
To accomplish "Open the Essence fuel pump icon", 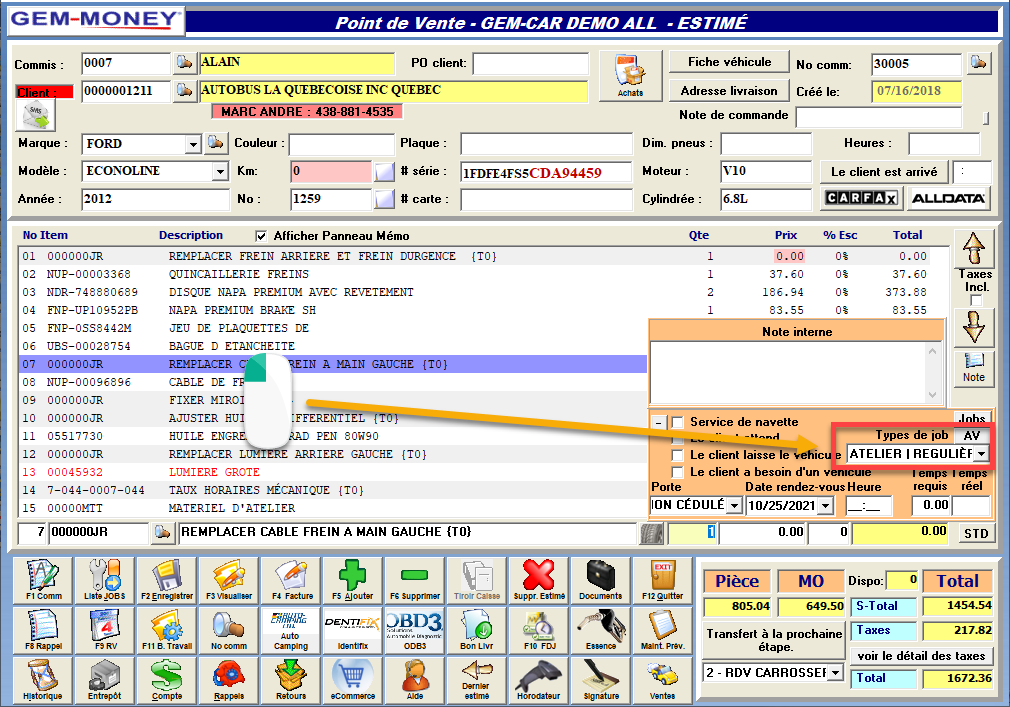I will [x=600, y=630].
